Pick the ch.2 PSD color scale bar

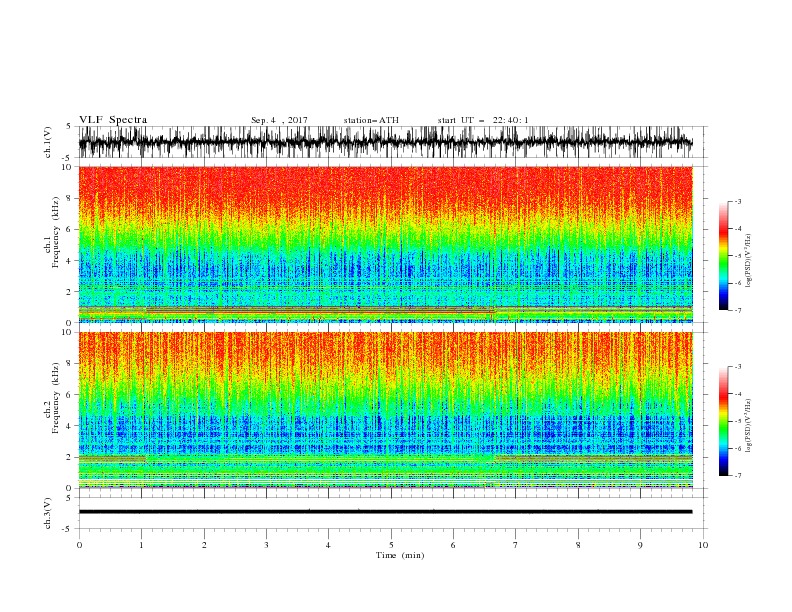723,421
